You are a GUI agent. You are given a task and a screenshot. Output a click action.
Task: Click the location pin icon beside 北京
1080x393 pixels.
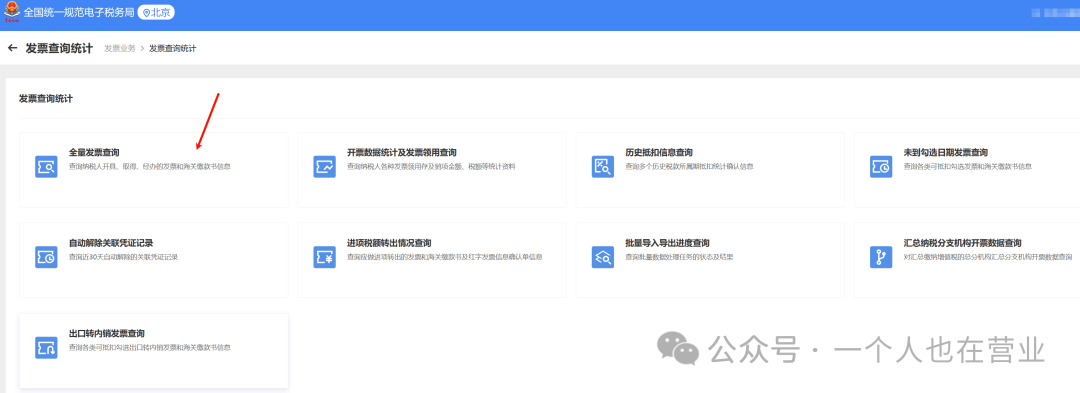[146, 12]
